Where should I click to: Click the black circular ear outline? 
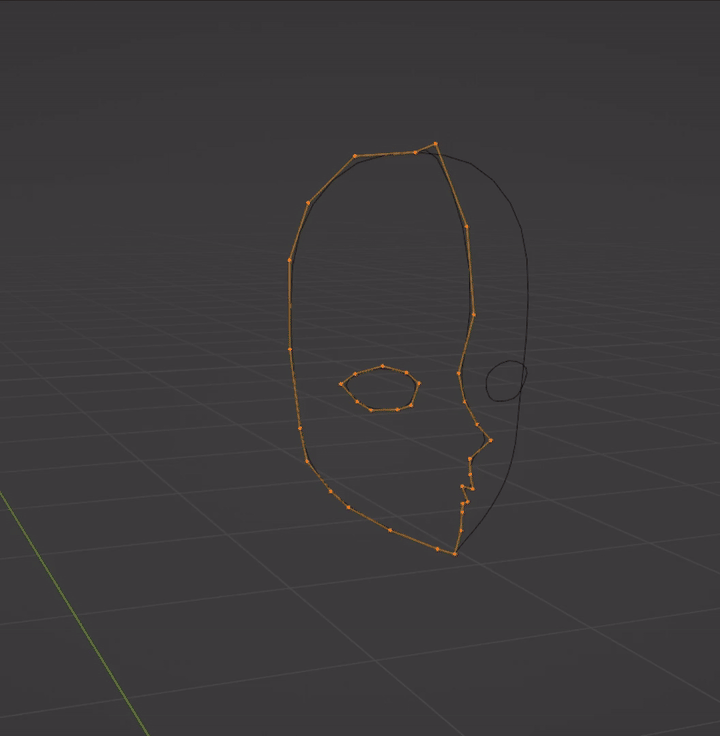tap(506, 381)
